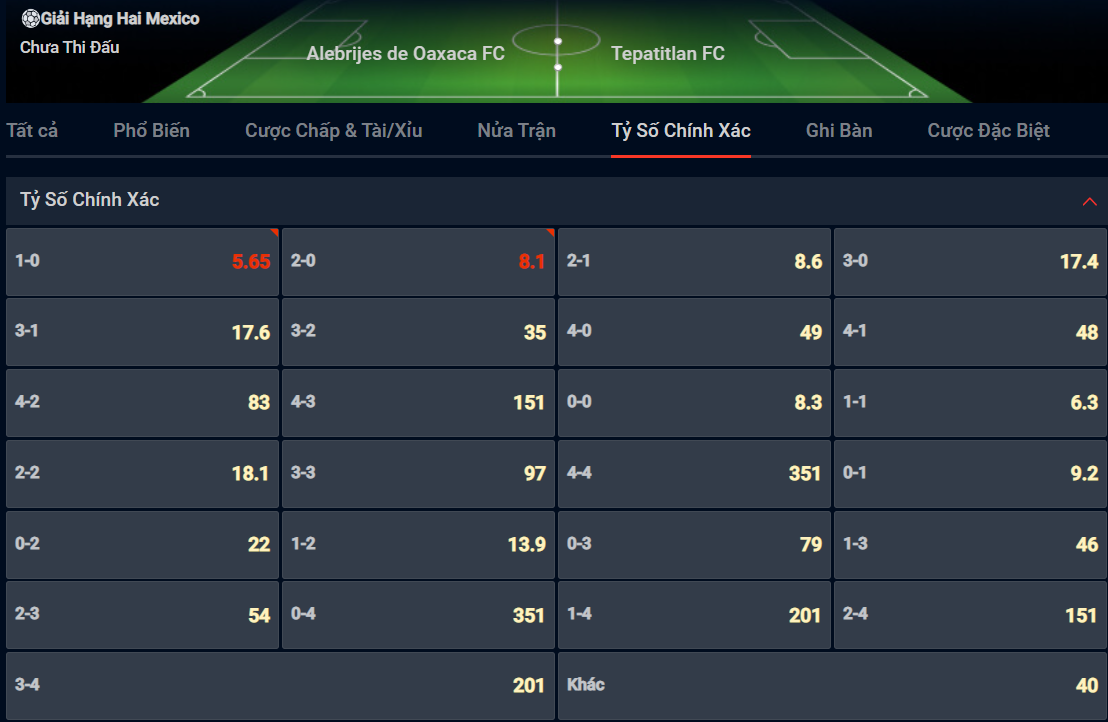
Task: Collapse the Tỷ Số Chính Xác section
Action: click(x=1089, y=201)
